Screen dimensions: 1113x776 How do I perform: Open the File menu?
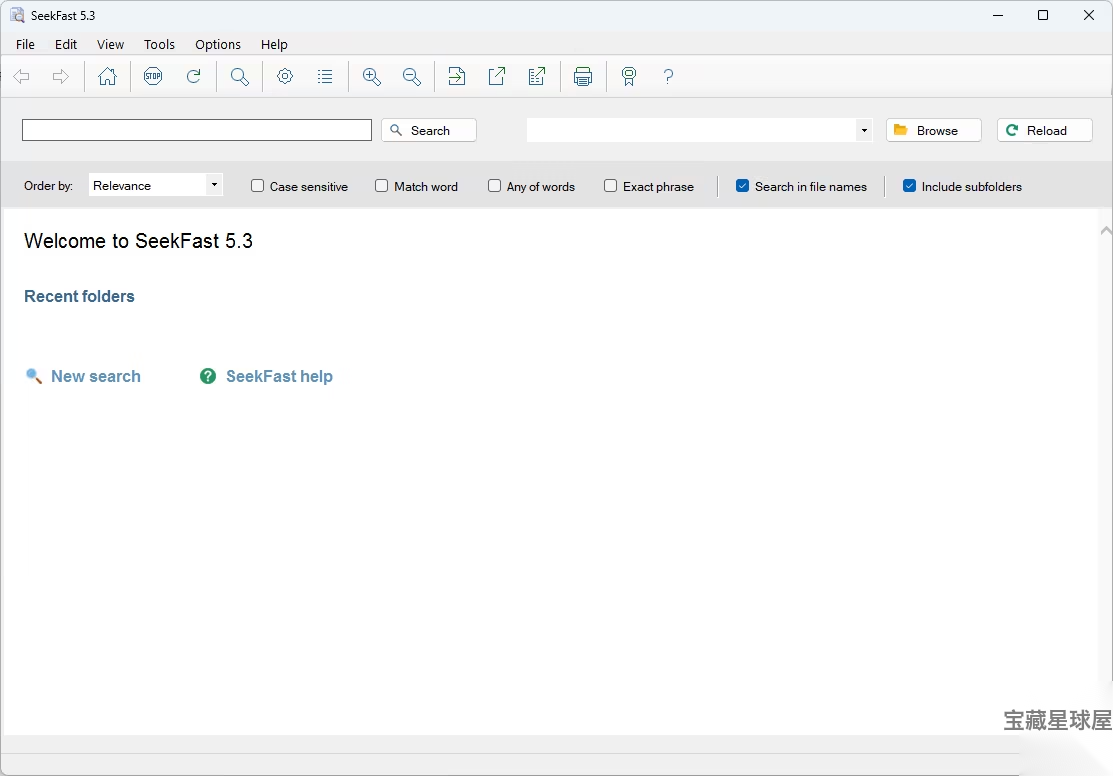coord(25,44)
